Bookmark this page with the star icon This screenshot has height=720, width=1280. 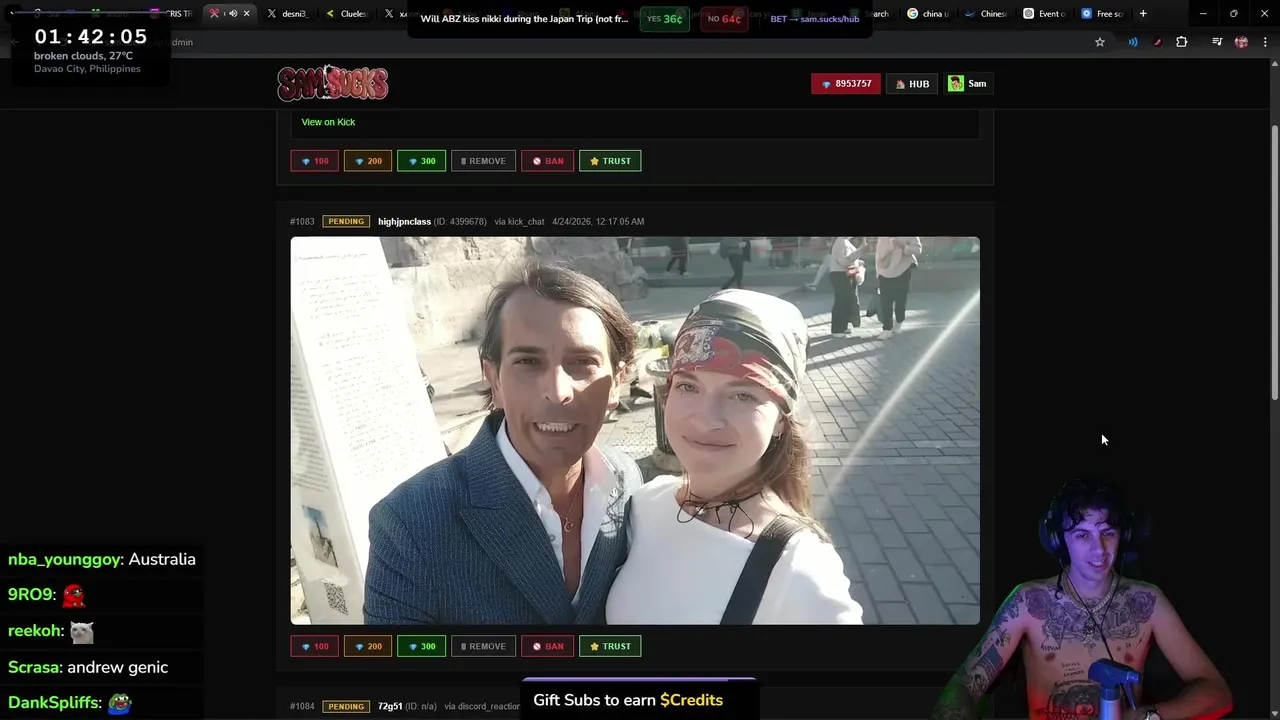tap(1100, 42)
